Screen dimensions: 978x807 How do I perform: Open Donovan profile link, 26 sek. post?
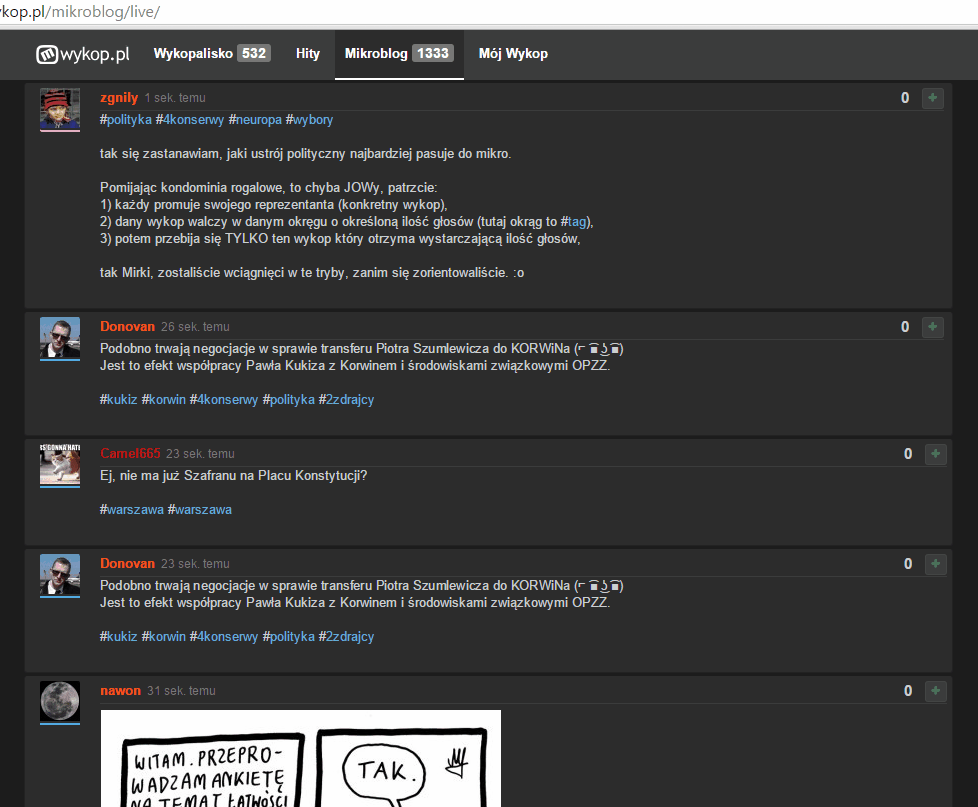coord(127,327)
